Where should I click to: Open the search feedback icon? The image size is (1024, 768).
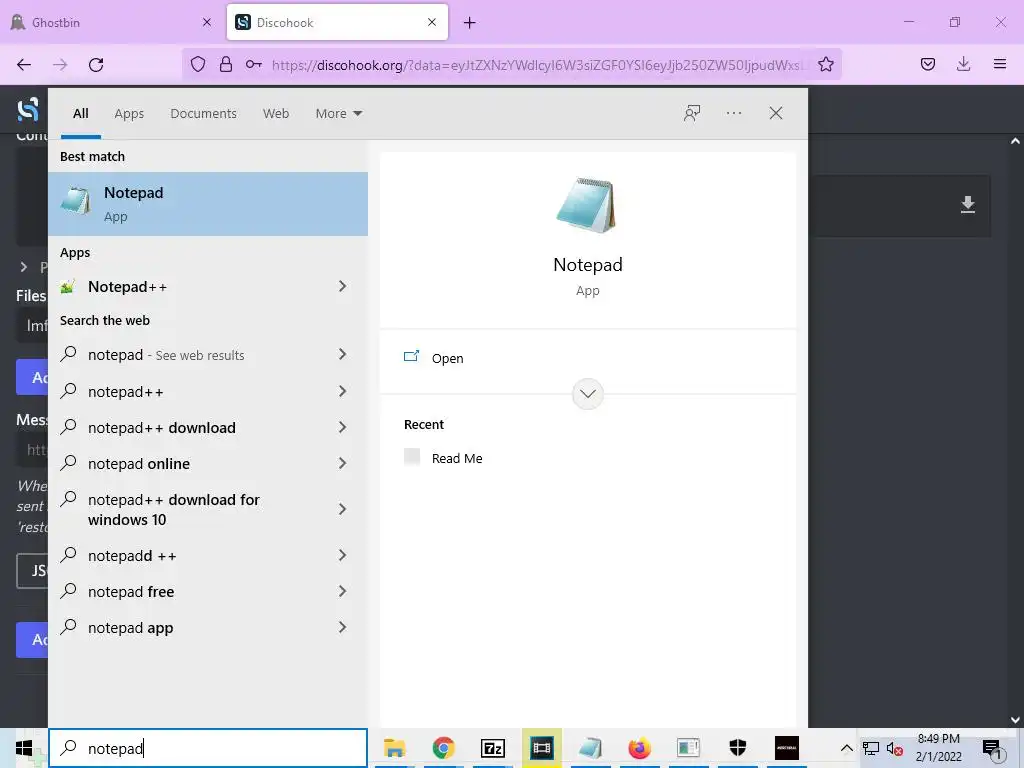coord(692,113)
